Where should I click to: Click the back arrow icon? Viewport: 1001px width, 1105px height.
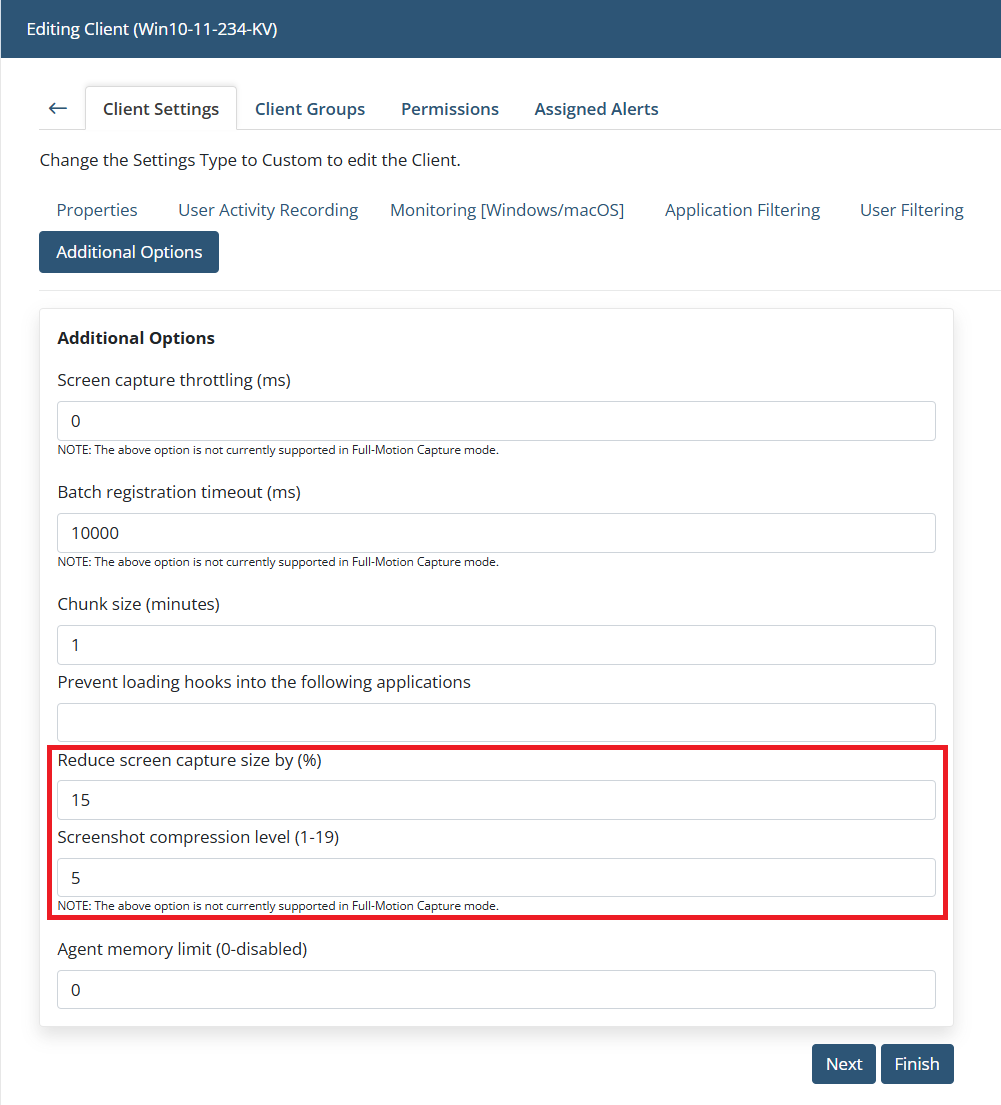tap(58, 109)
